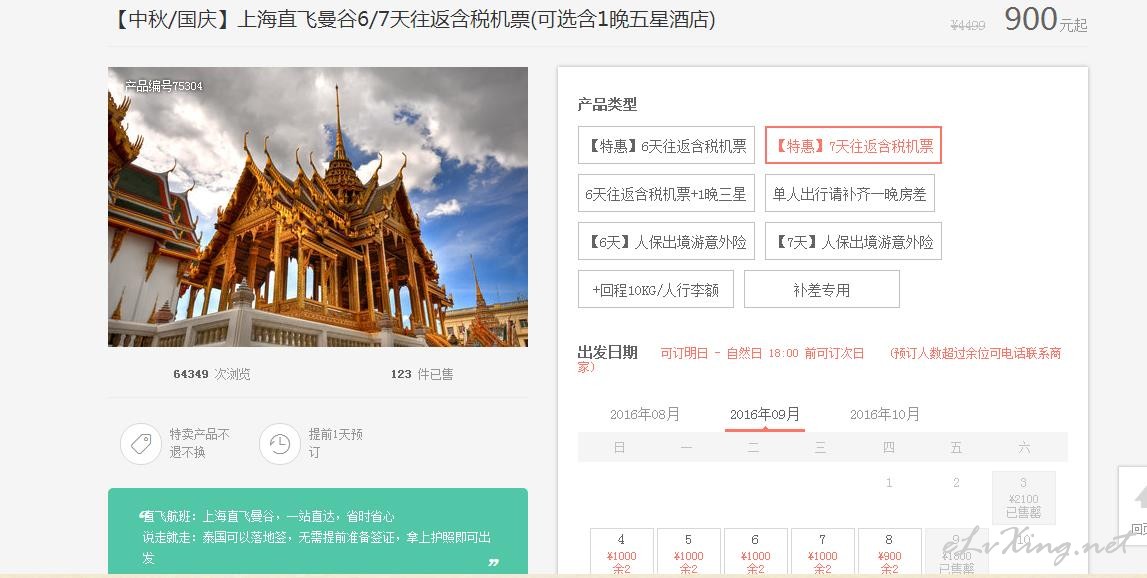The height and width of the screenshot is (578, 1147).
Task: Click the crossed-out original price ¥4499
Action: coord(968,25)
